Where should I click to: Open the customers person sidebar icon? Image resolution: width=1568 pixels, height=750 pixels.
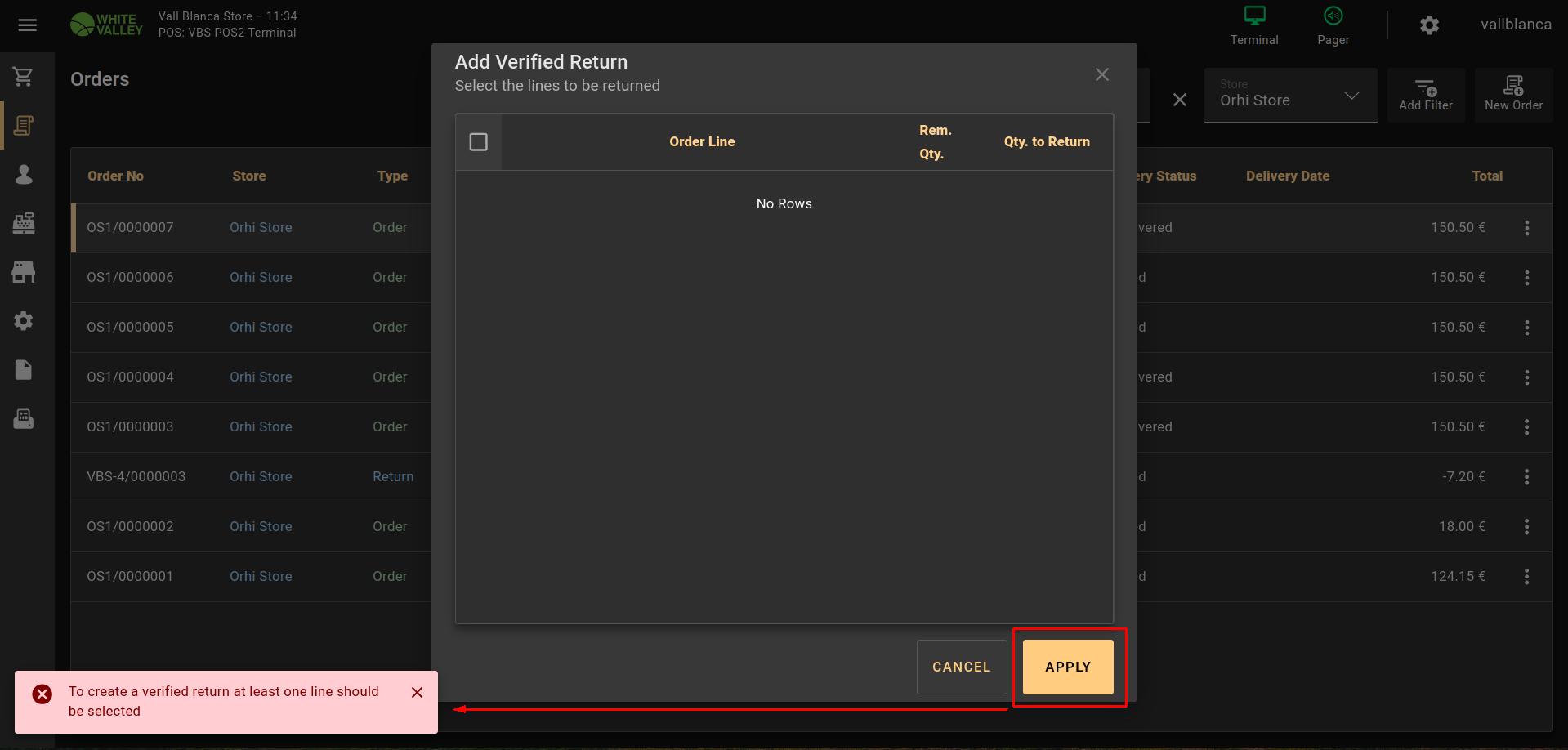tap(24, 174)
